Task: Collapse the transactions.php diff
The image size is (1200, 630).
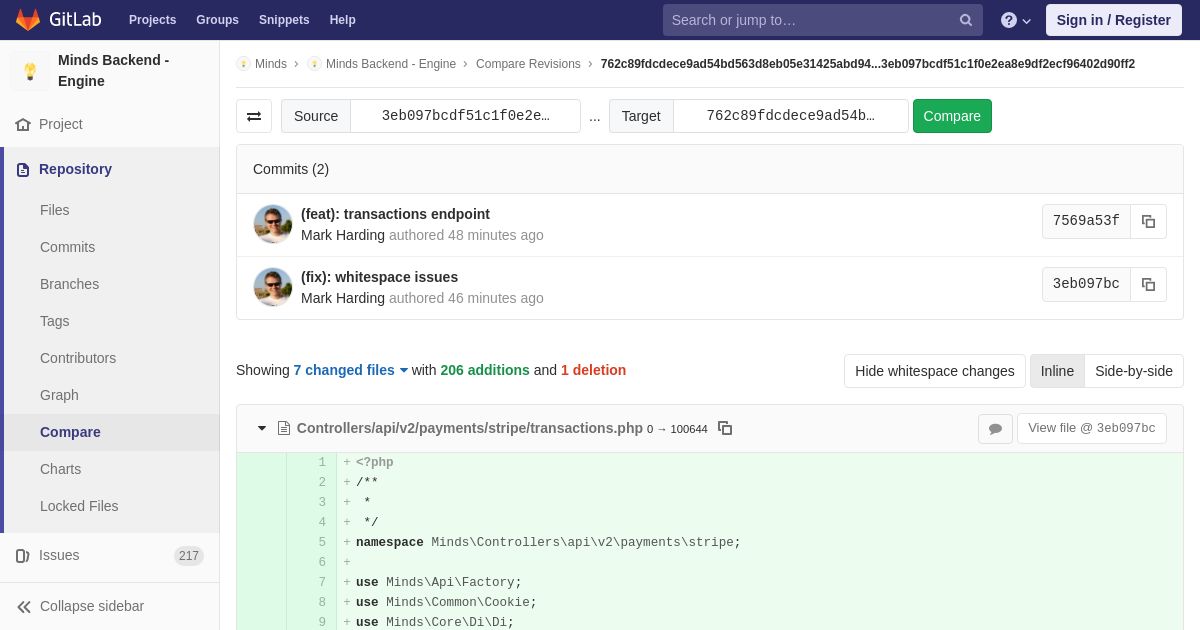Action: pyautogui.click(x=262, y=428)
